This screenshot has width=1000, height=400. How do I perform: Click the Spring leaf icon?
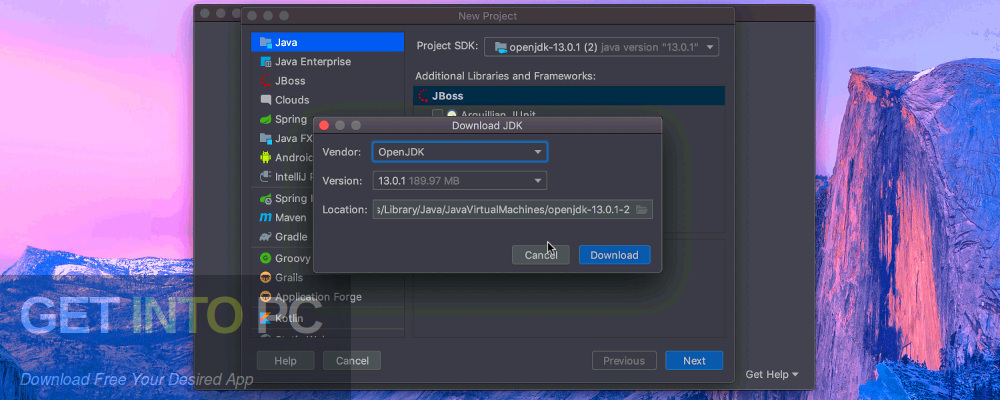pos(265,119)
